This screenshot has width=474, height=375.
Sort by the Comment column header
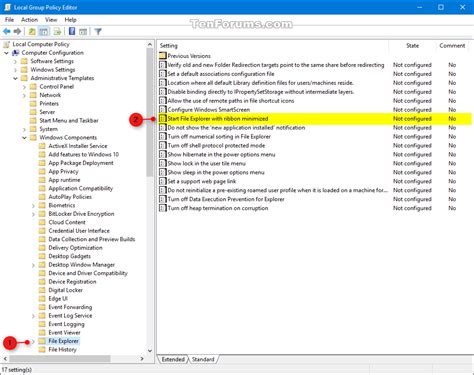point(452,46)
